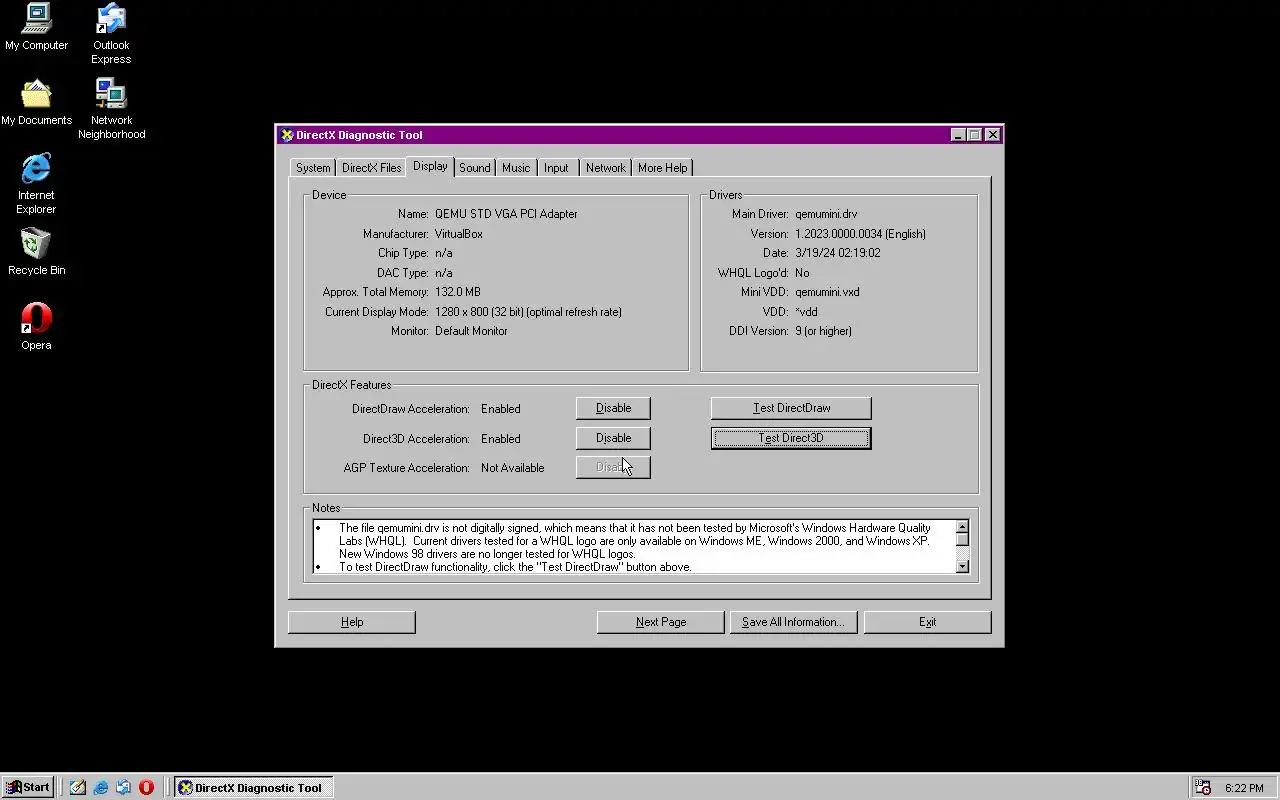Click the '9 (or higher)' DDI version

[823, 331]
